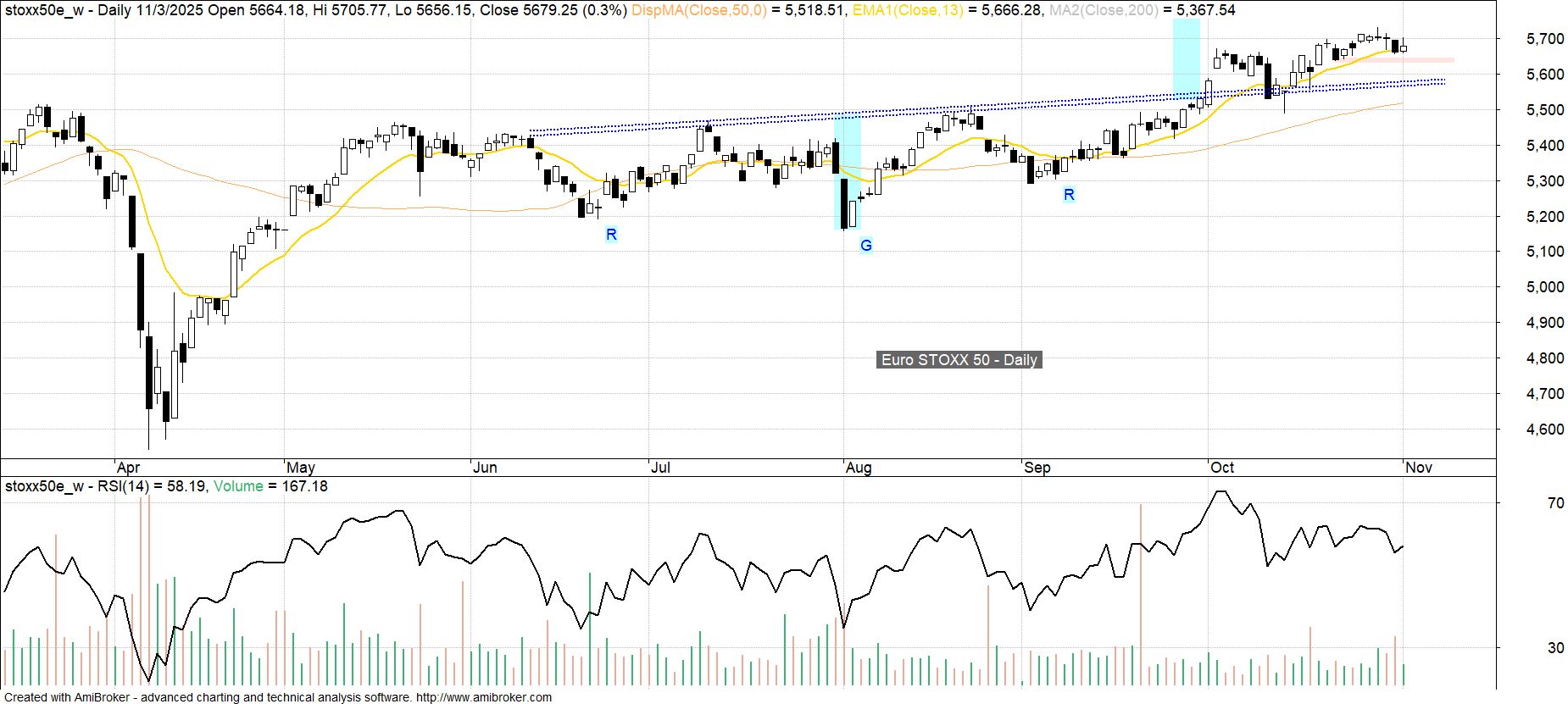Viewport: 1568px width, 704px height.
Task: Click the Apr label on the time axis
Action: tap(128, 468)
